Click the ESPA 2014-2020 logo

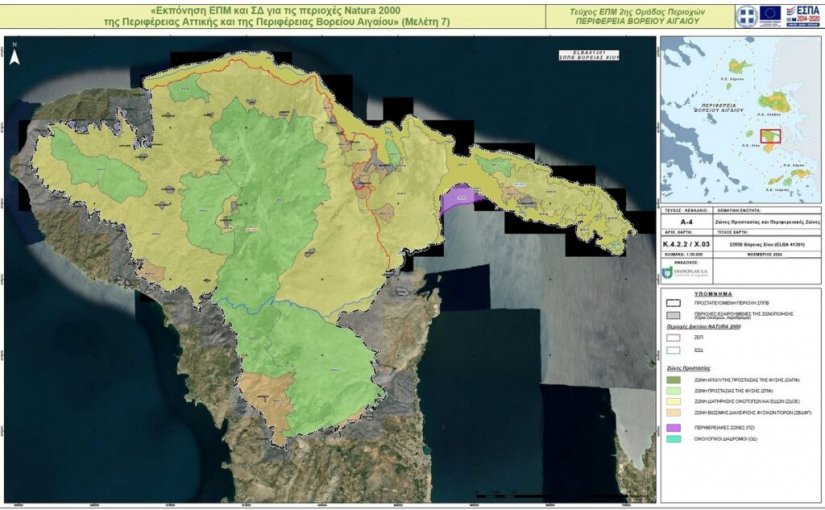tap(800, 14)
